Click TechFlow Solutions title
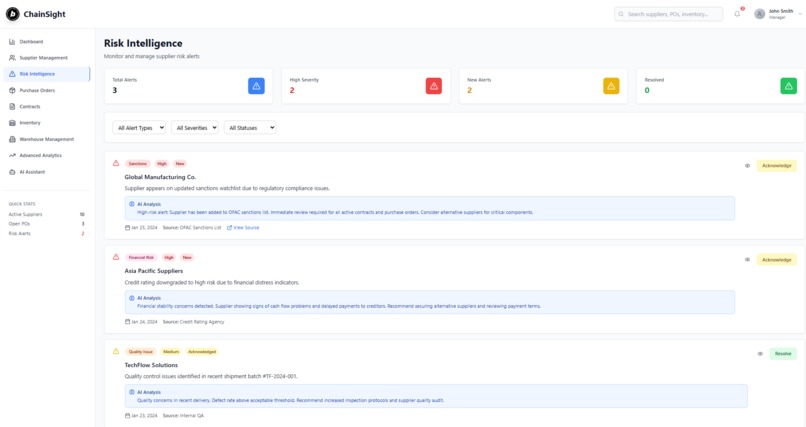Image resolution: width=806 pixels, height=427 pixels. [x=151, y=365]
